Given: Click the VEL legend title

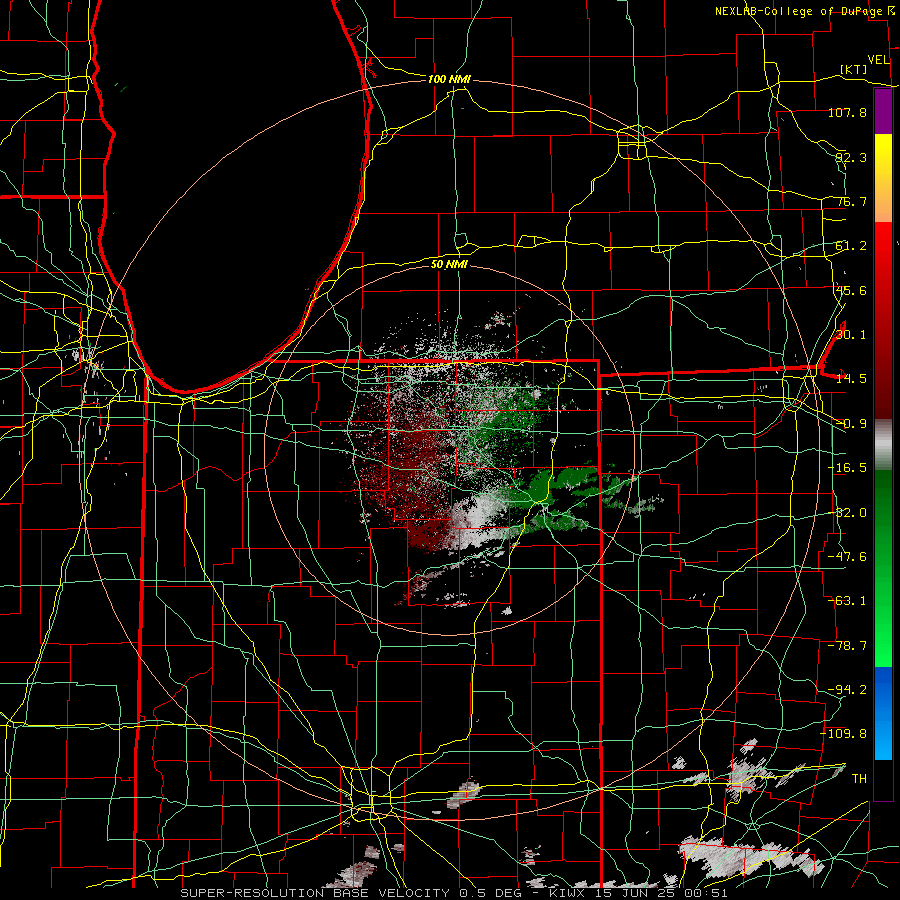Looking at the screenshot, I should point(878,60).
